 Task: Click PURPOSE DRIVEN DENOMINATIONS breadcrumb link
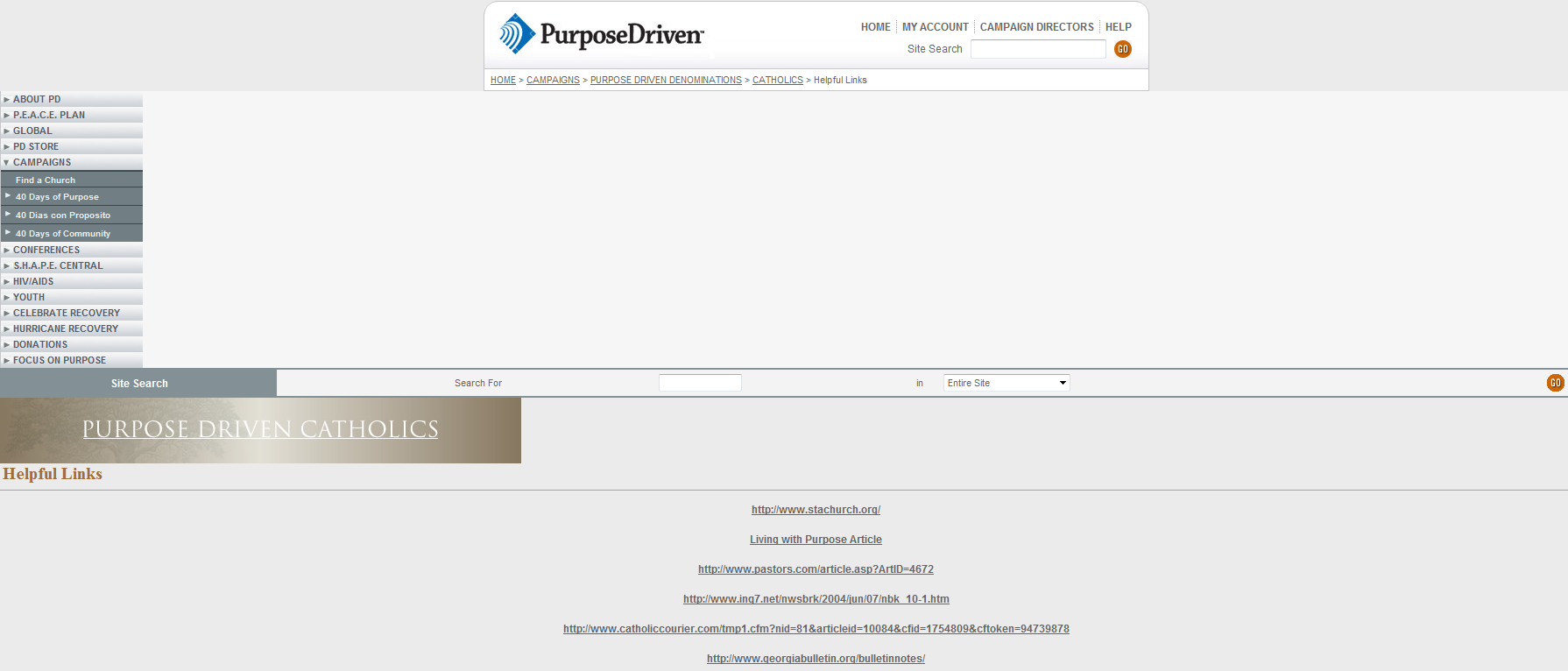pos(666,81)
